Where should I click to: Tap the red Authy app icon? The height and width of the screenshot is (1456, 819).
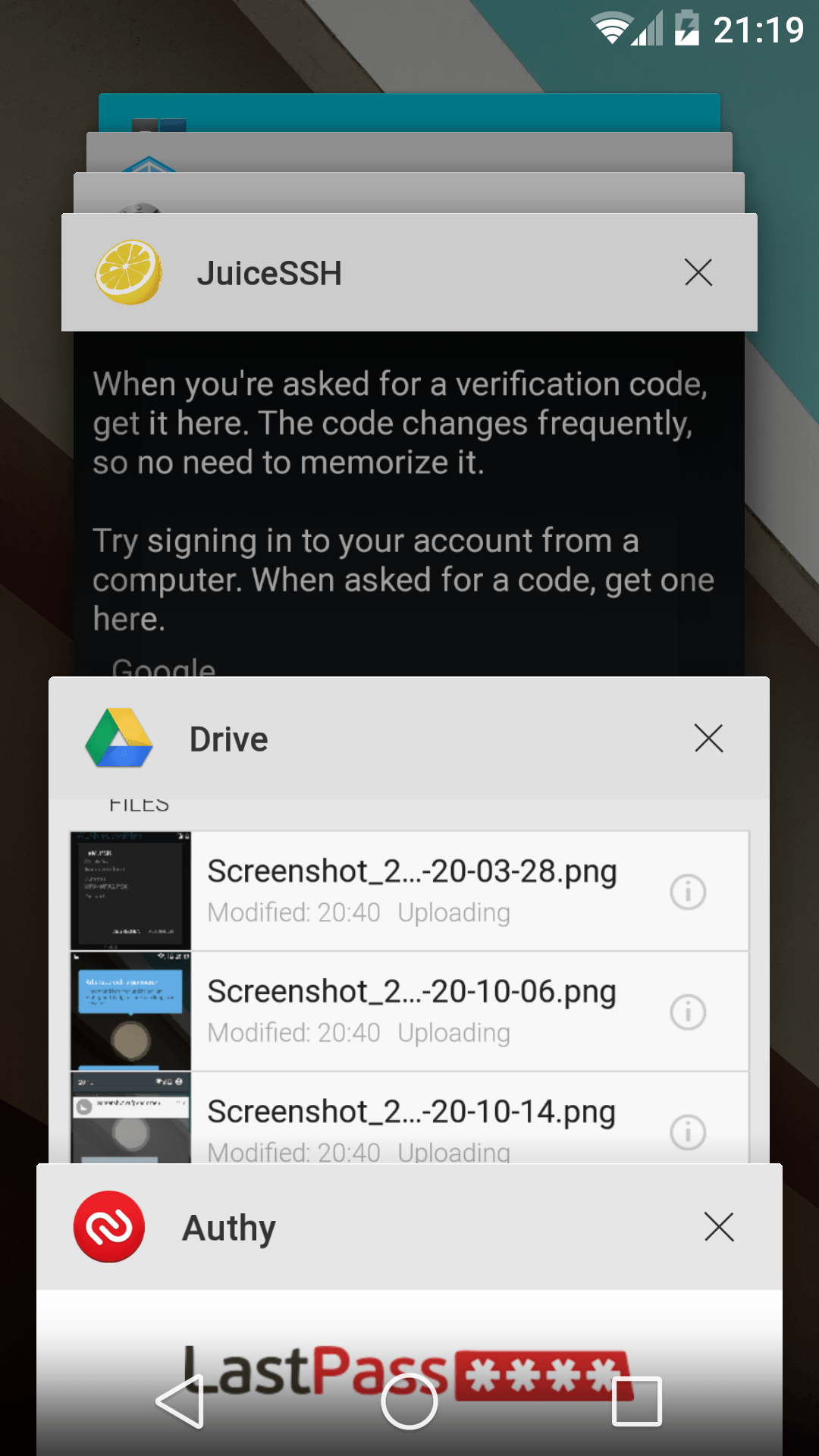pos(109,1226)
